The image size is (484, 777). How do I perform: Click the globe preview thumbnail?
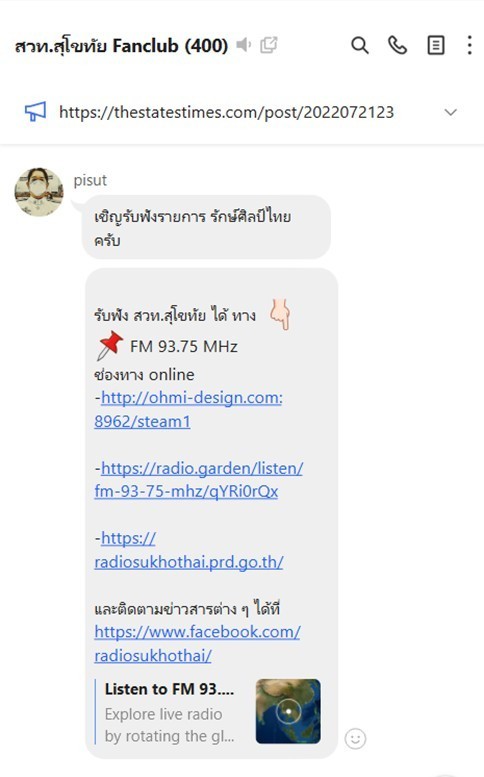288,712
